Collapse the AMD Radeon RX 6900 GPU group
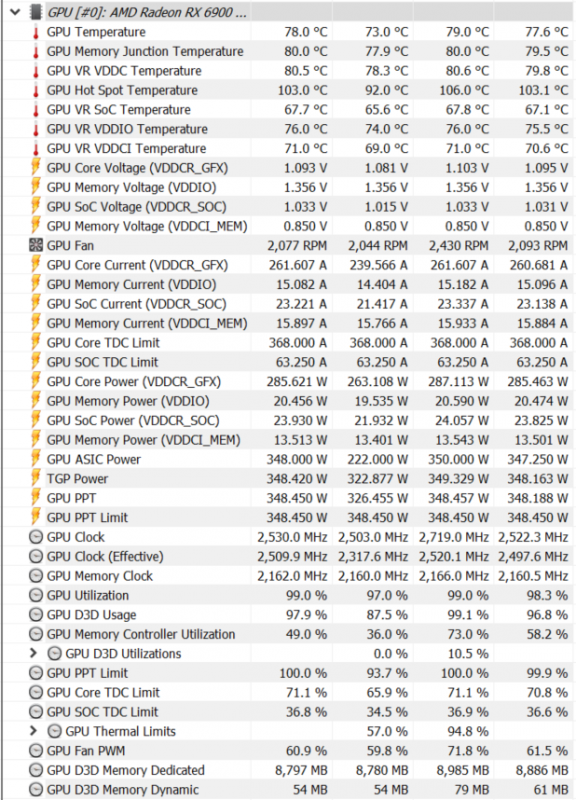Viewport: 576px width, 800px height. click(15, 12)
